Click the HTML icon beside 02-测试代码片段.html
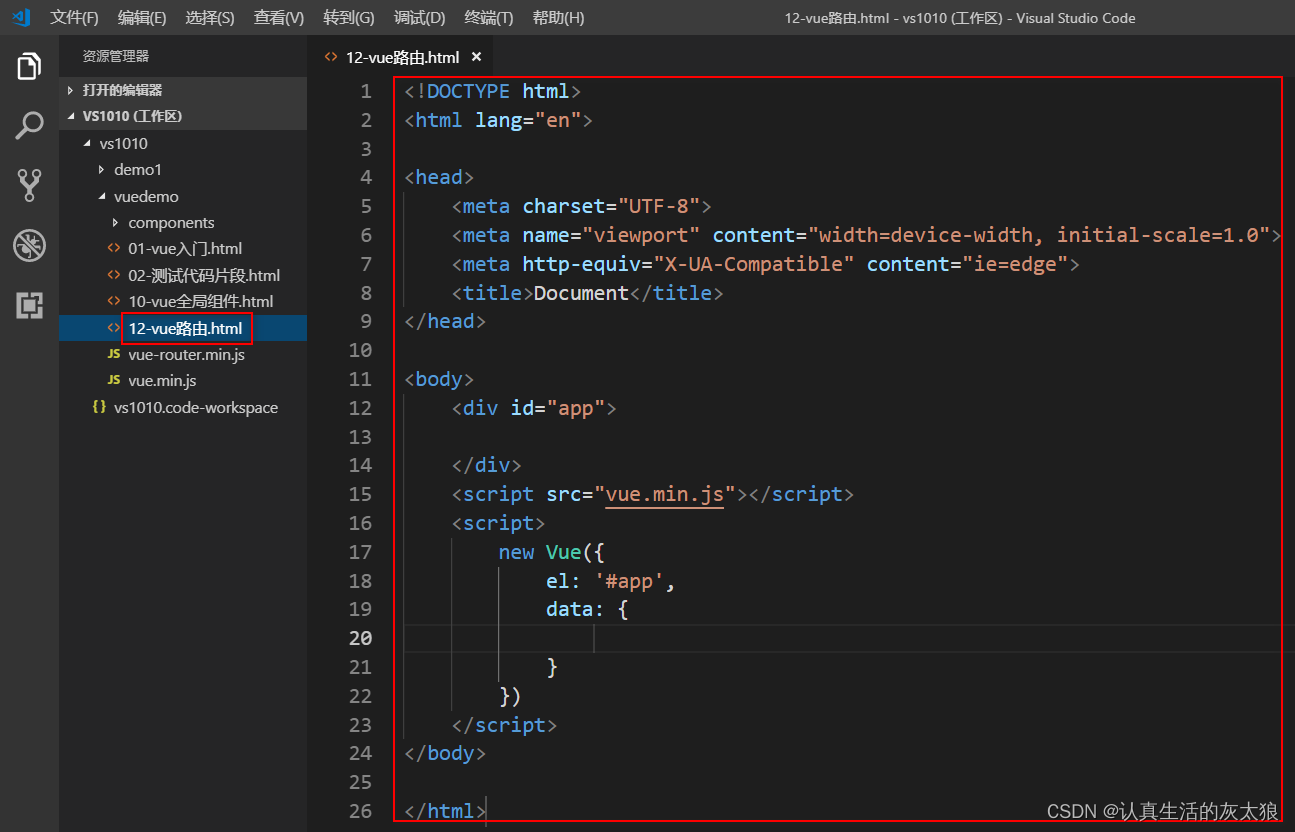This screenshot has height=832, width=1295. [x=114, y=275]
